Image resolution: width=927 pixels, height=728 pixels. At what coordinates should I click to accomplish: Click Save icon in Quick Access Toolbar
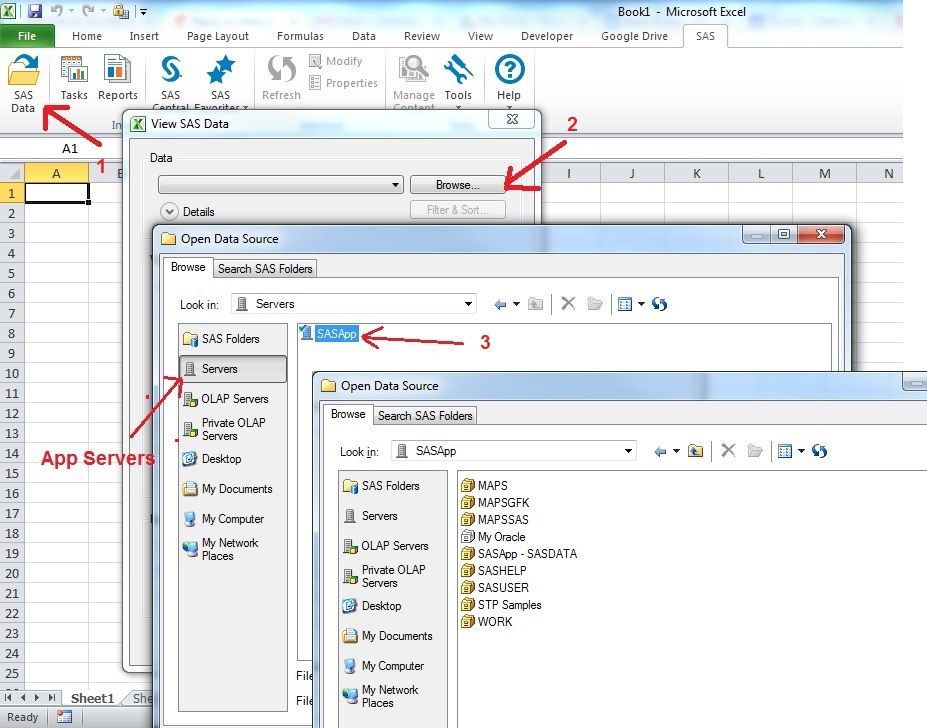pos(35,11)
